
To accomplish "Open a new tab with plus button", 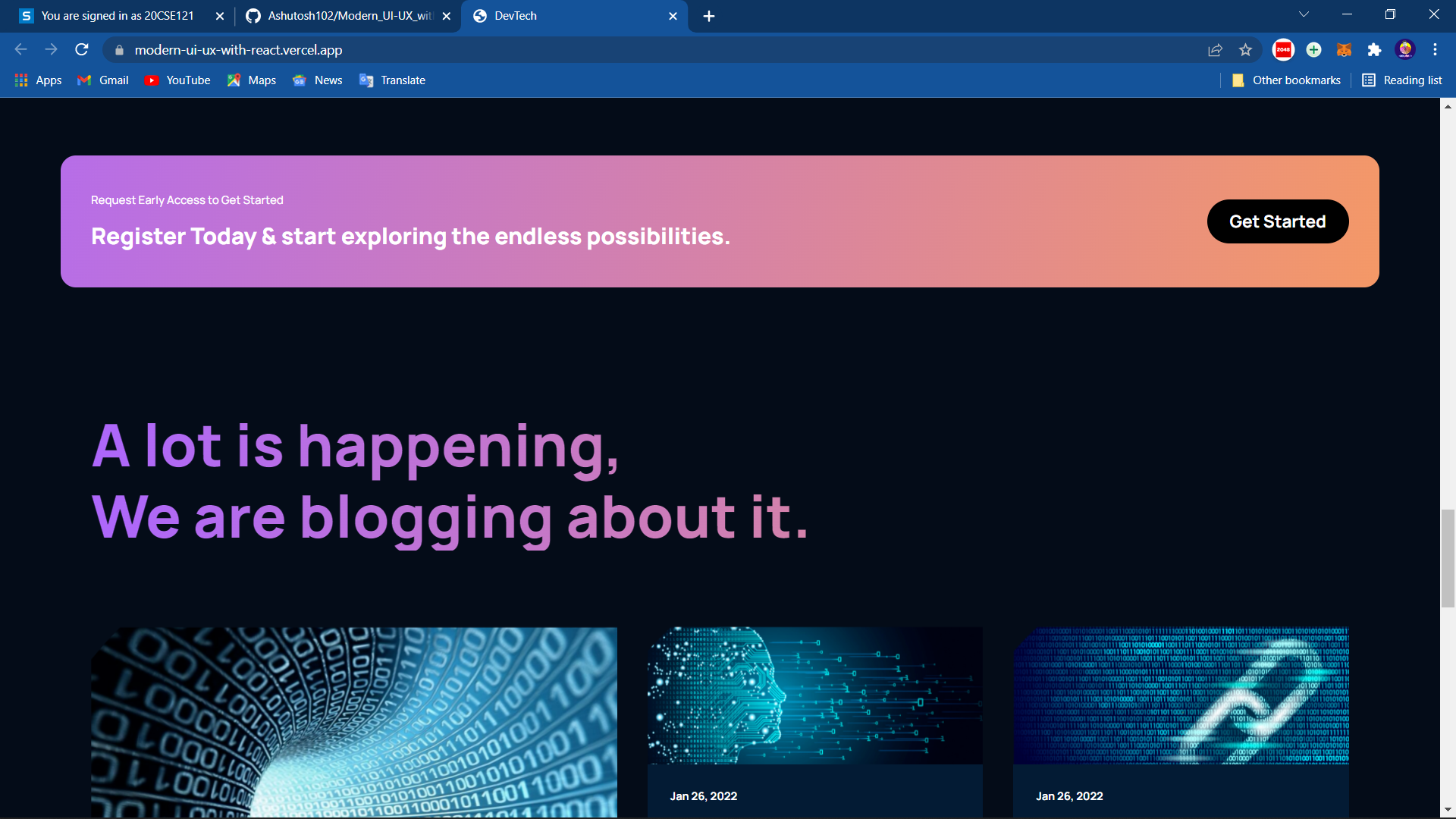I will point(709,16).
